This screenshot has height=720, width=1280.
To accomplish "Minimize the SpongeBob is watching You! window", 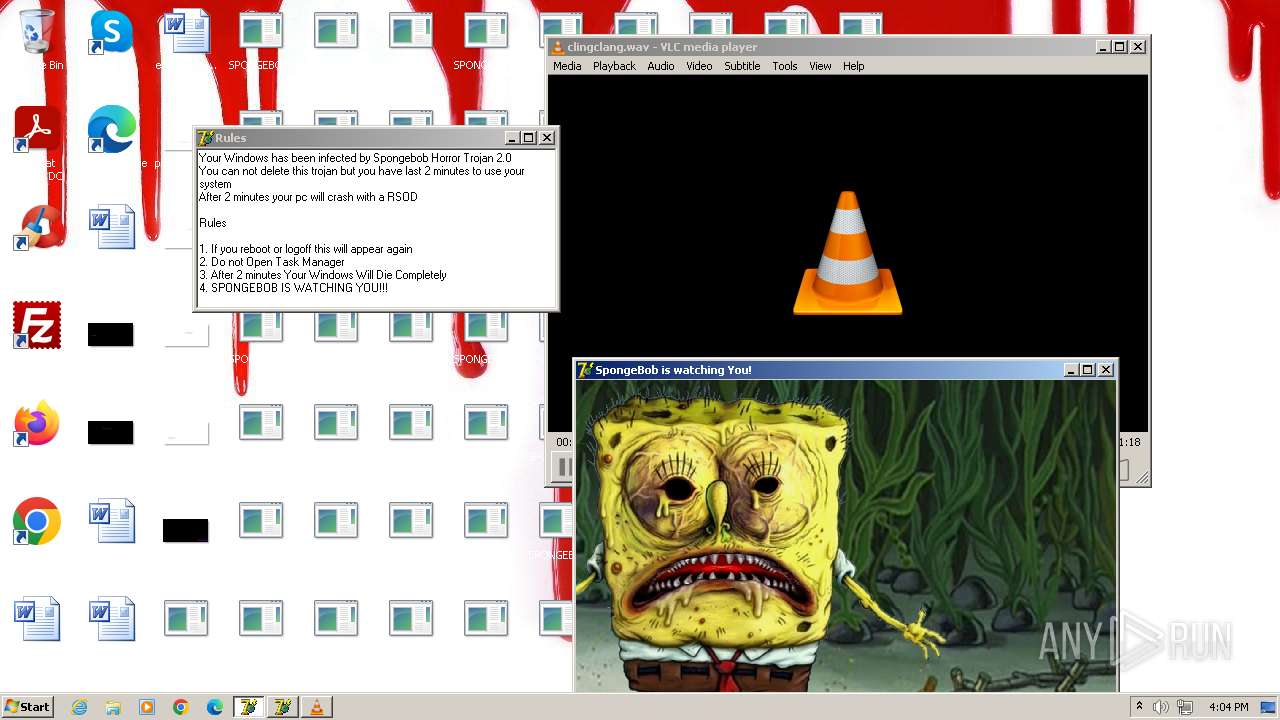I will [1071, 370].
